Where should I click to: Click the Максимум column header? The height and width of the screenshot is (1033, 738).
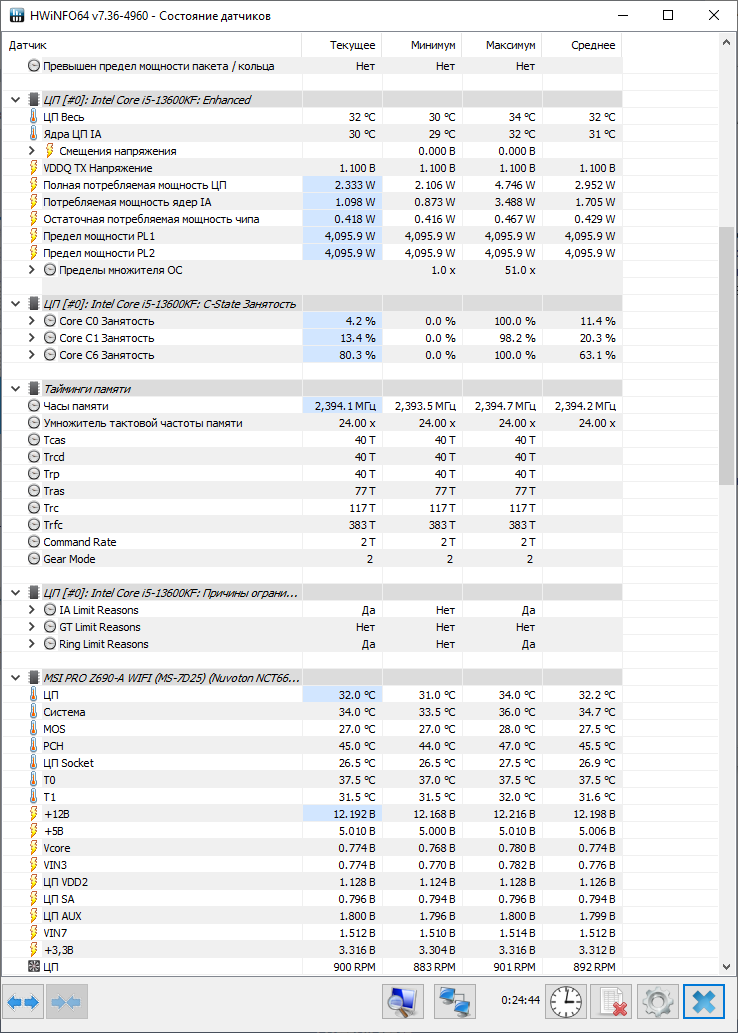tap(502, 45)
